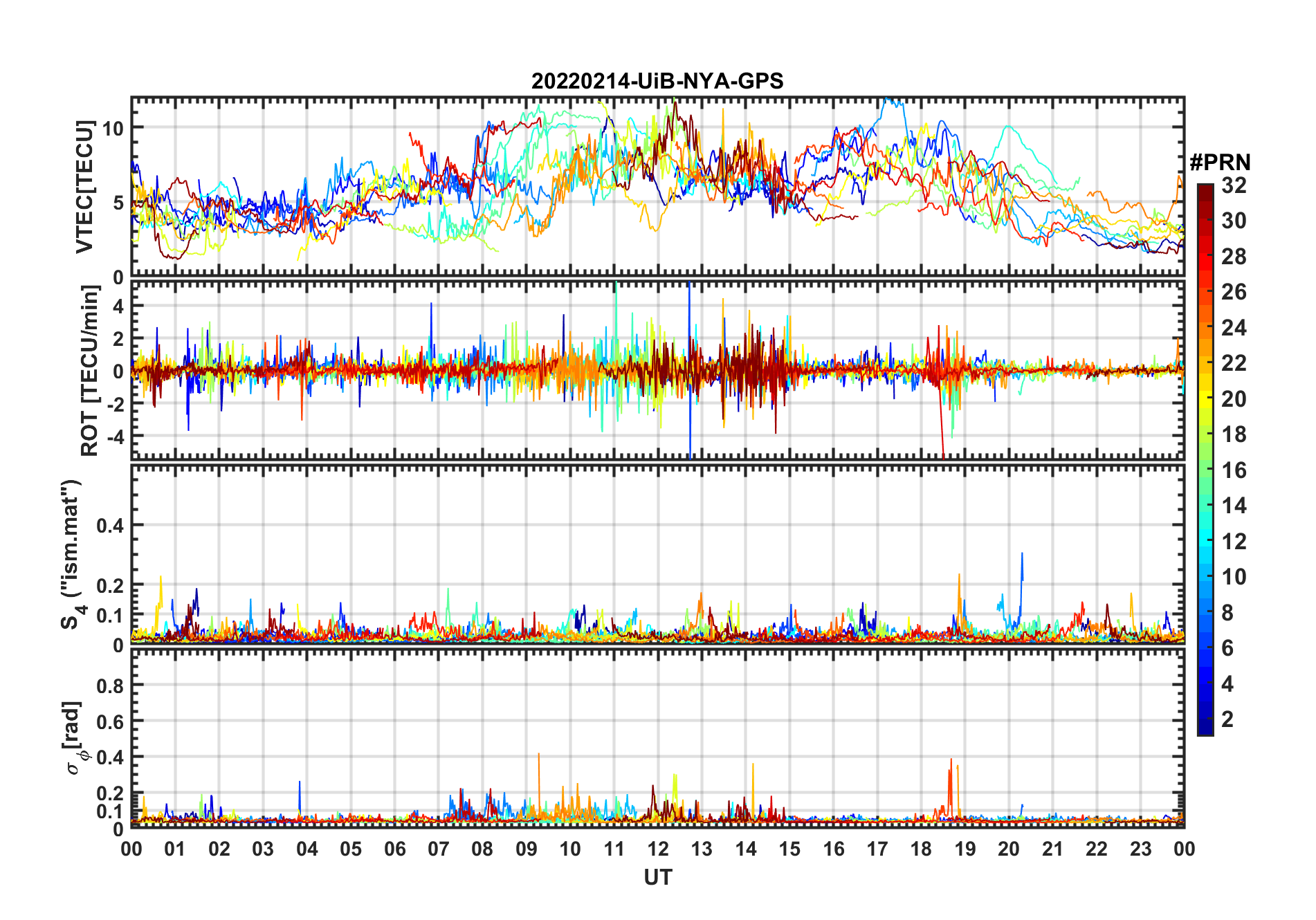1316x920 pixels.
Task: Click colorbar tick label 10
Action: (x=1234, y=577)
